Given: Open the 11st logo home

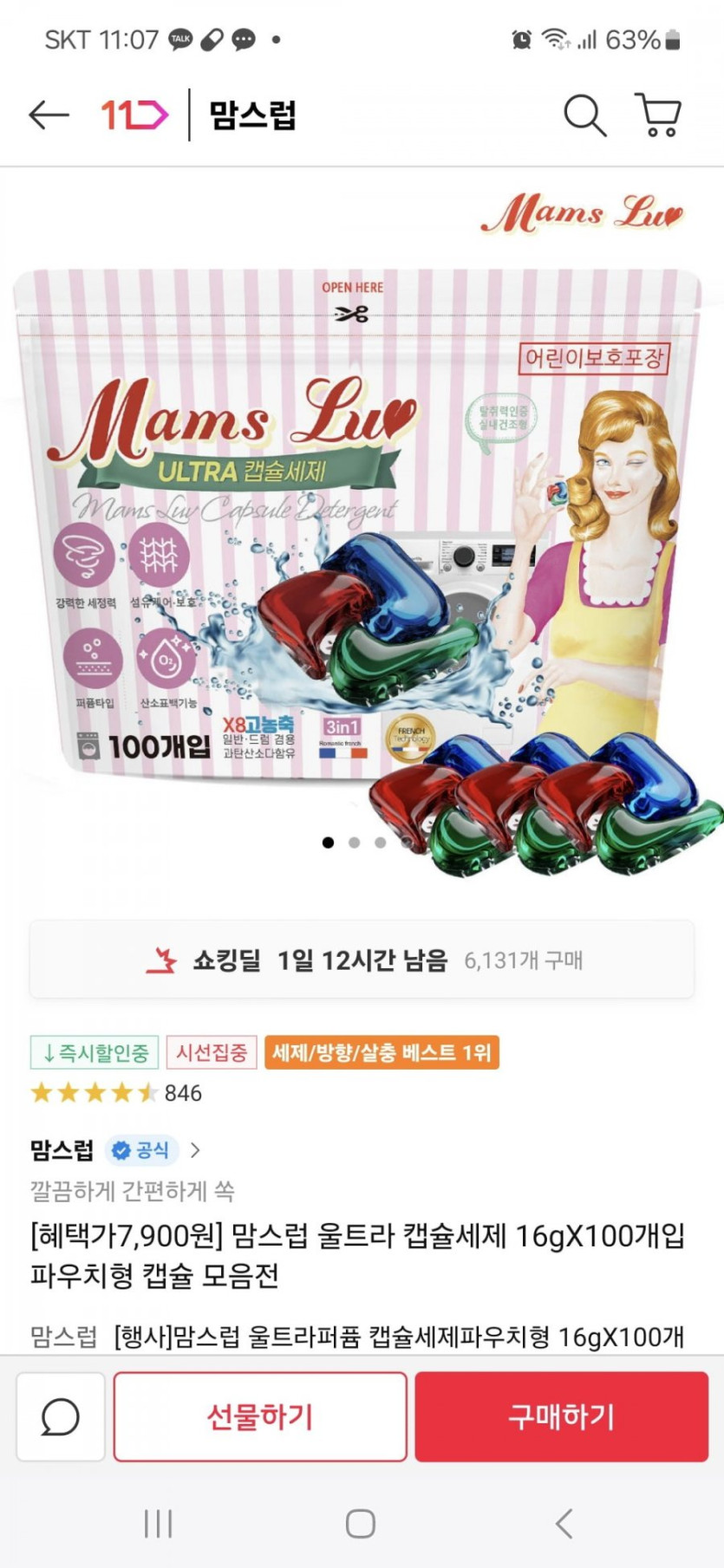Looking at the screenshot, I should 134,114.
